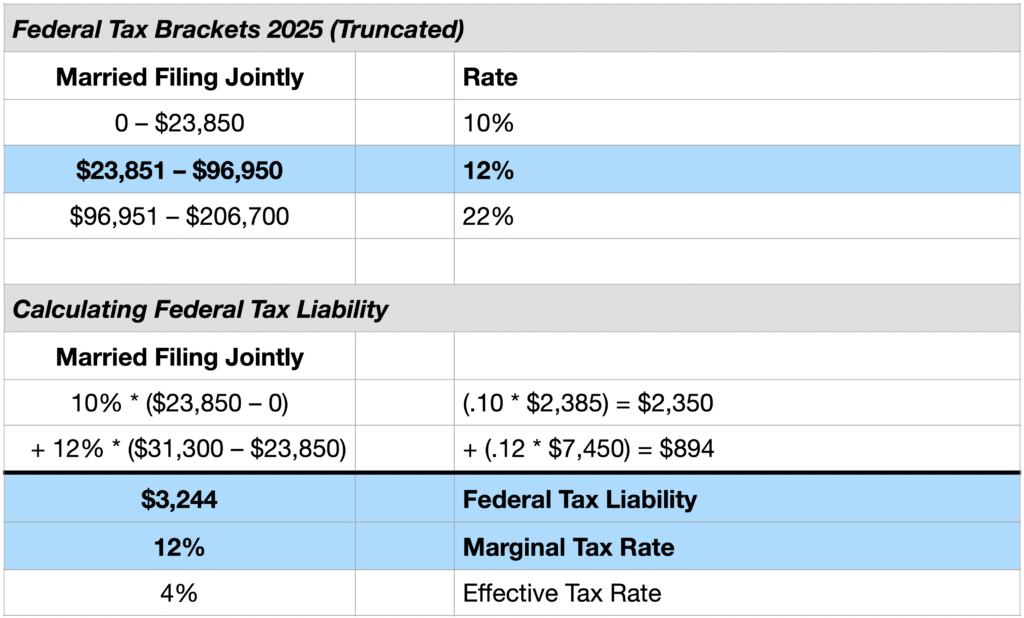Select the $3,244 total cell
The image size is (1024, 618).
(180, 499)
